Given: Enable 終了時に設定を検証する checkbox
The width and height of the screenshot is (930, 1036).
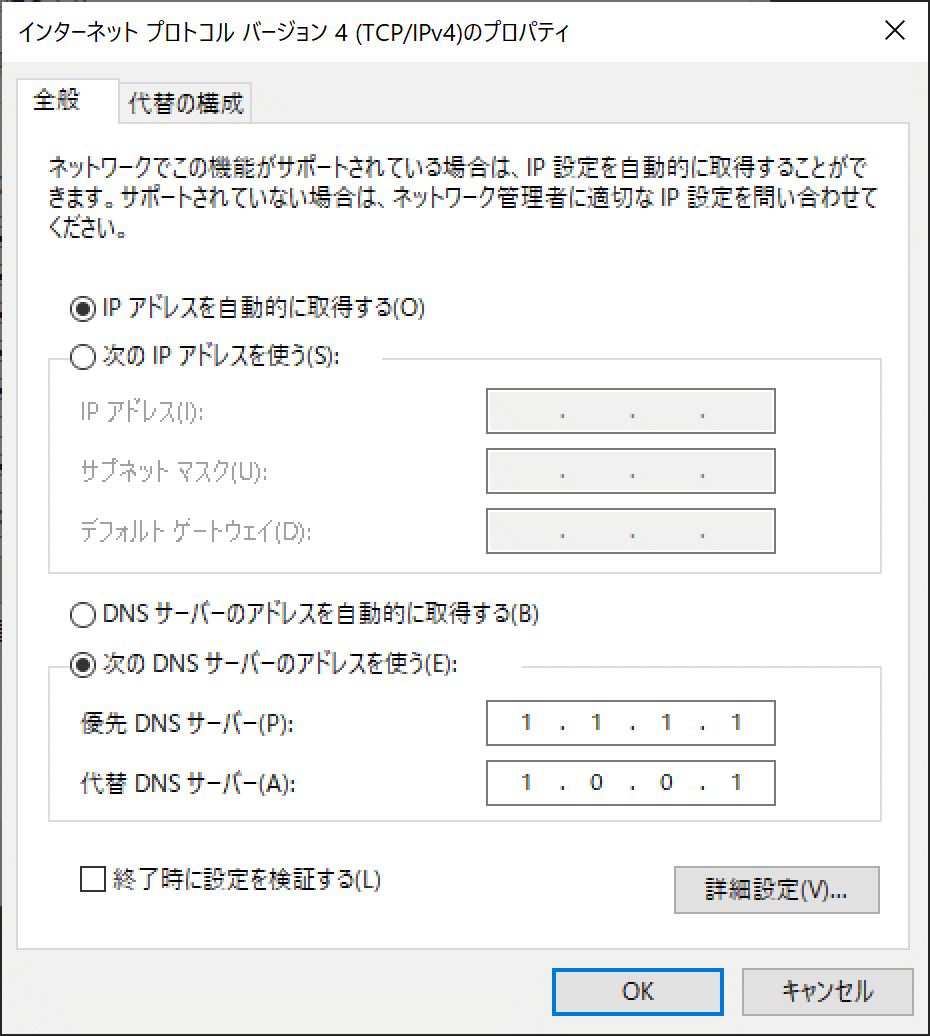Looking at the screenshot, I should pos(91,880).
